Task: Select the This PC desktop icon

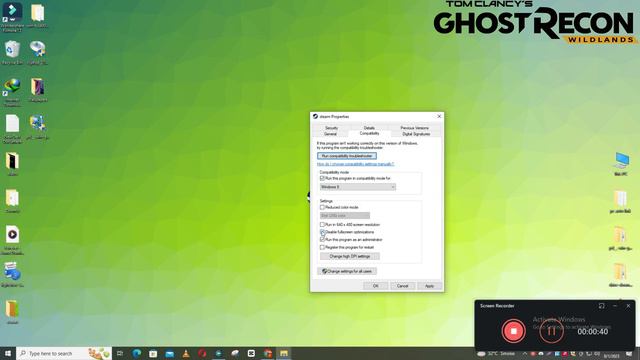Action: click(621, 164)
